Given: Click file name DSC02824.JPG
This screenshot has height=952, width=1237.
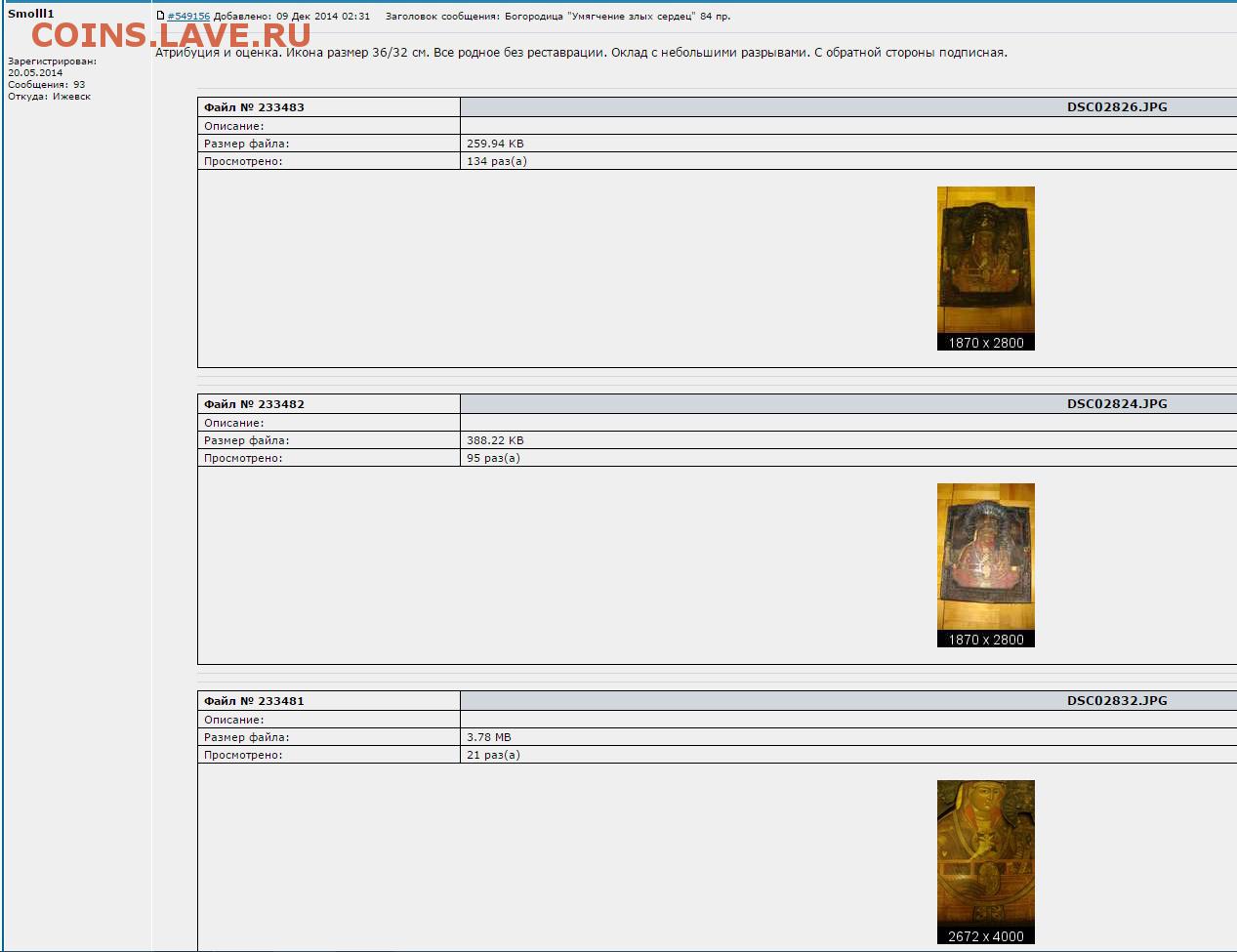Looking at the screenshot, I should [1117, 404].
